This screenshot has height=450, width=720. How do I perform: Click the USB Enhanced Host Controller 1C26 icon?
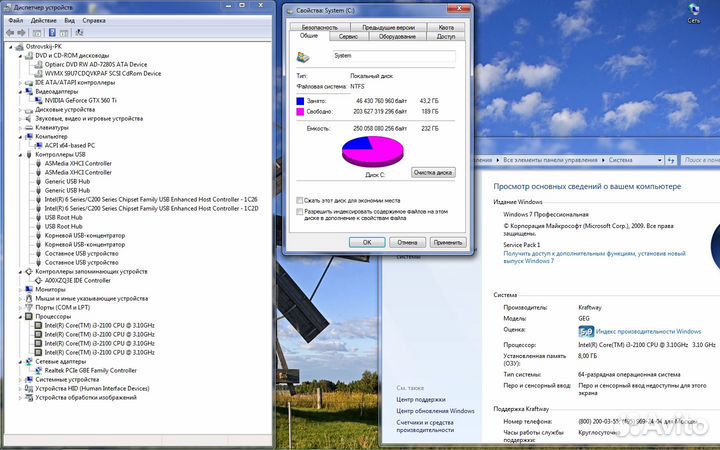[x=39, y=200]
